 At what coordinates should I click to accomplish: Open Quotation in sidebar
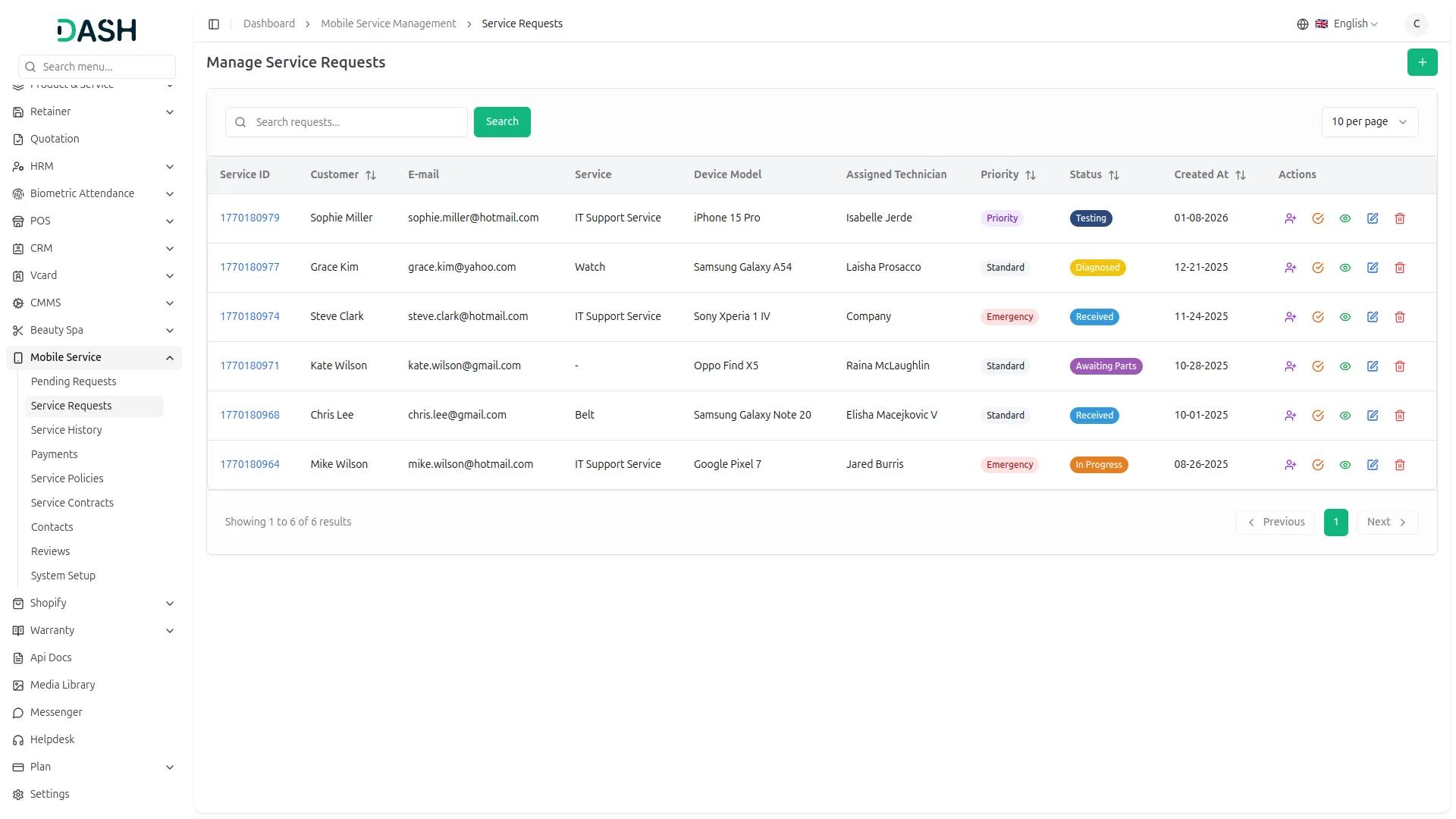point(94,140)
